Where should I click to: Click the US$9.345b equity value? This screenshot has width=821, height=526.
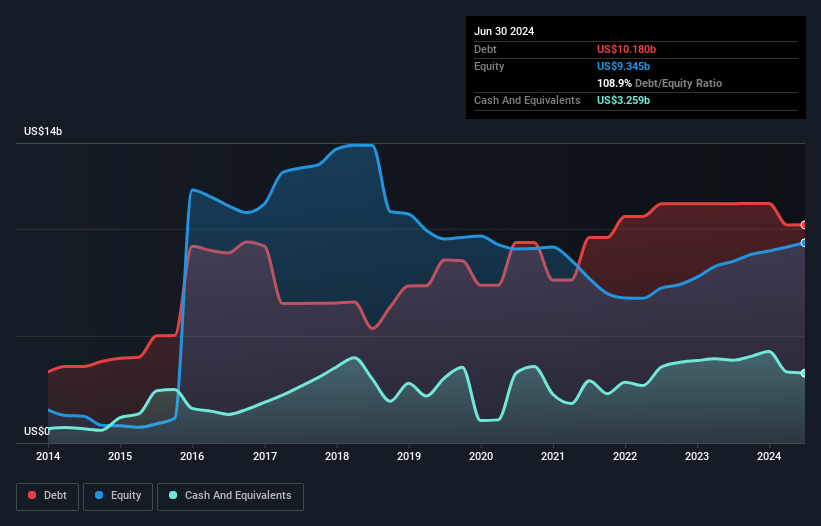[623, 66]
